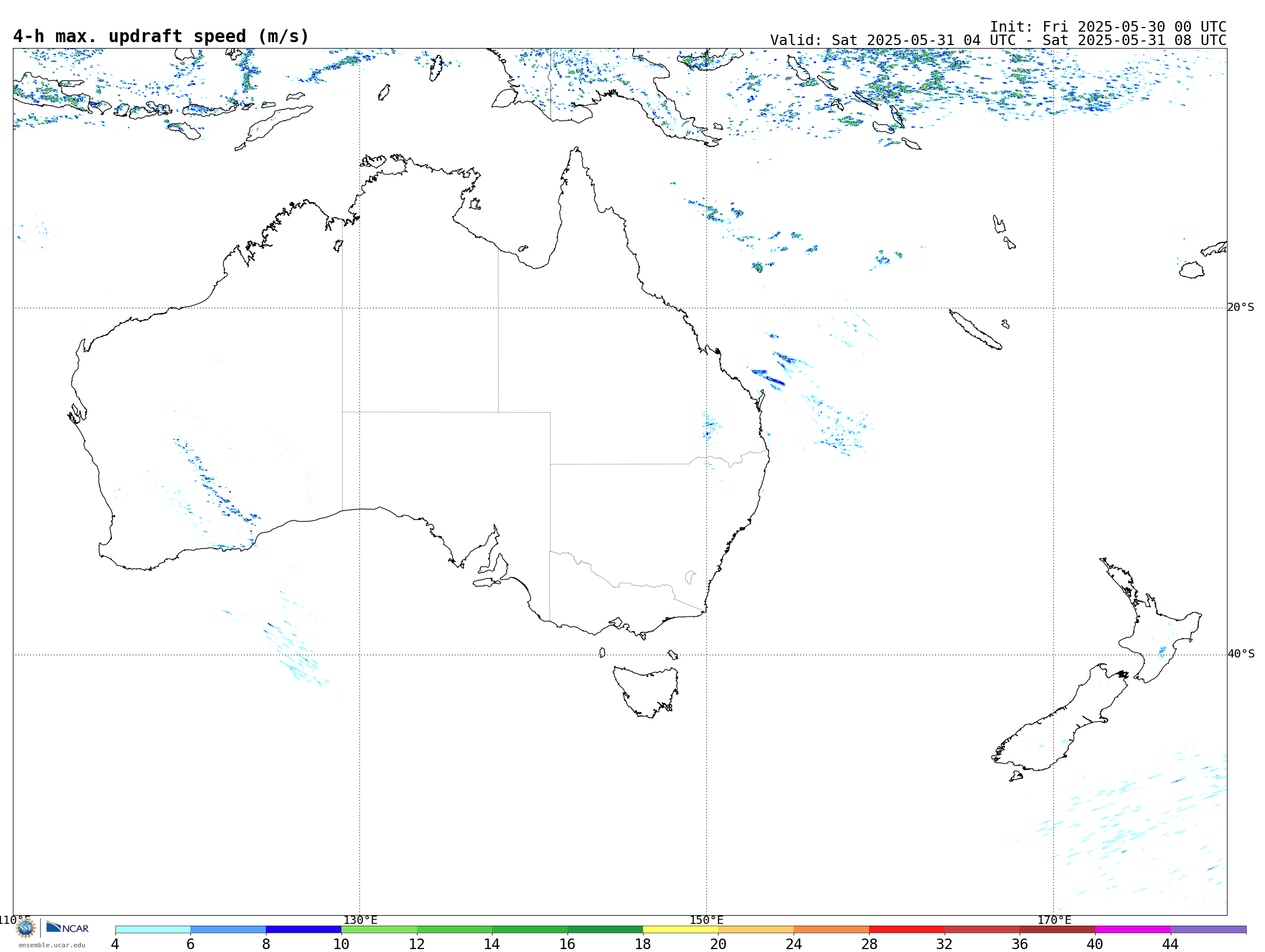
Task: Click the green 12-14 colorbar segment
Action: click(454, 930)
